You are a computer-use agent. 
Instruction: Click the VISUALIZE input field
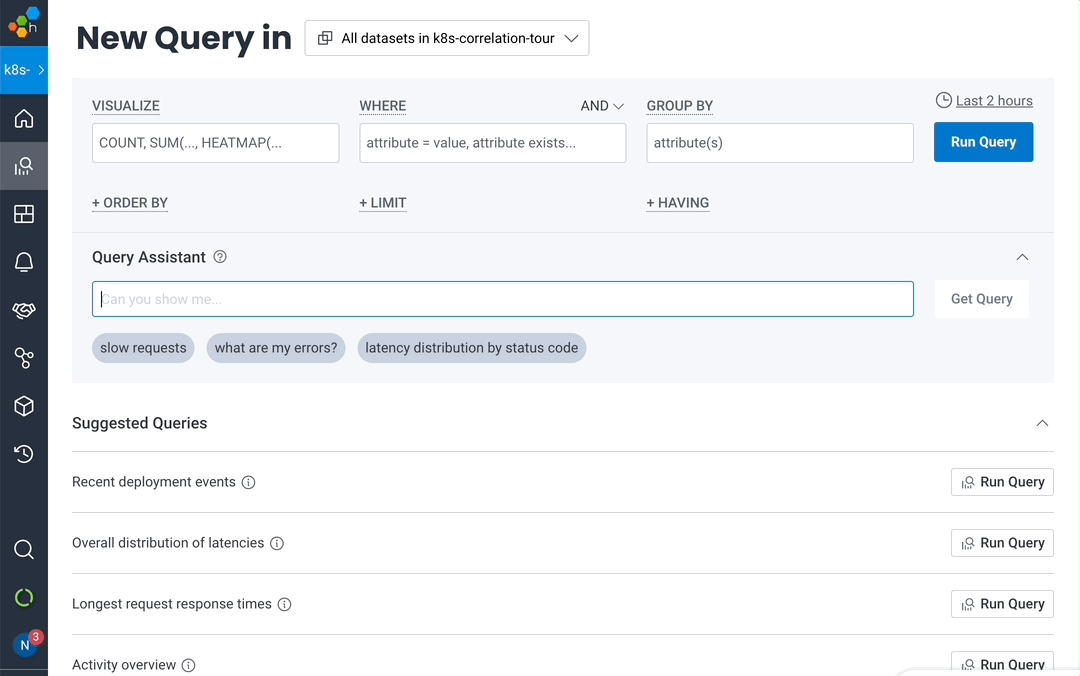click(215, 143)
